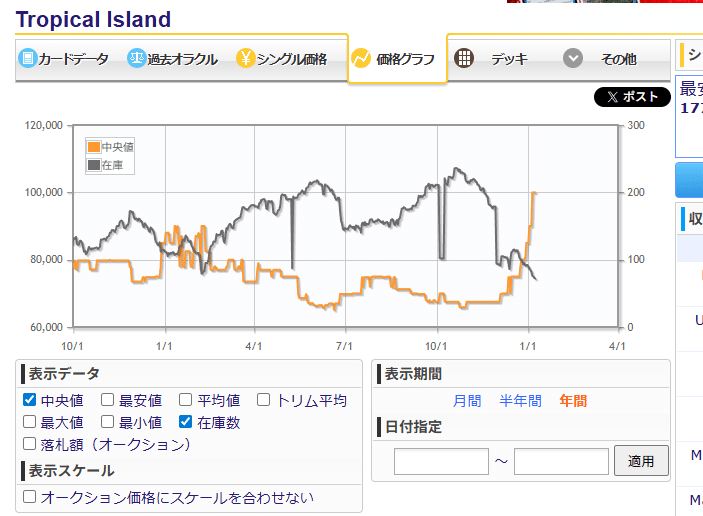Click the deck grid icon
703x516 pixels.
[x=464, y=58]
